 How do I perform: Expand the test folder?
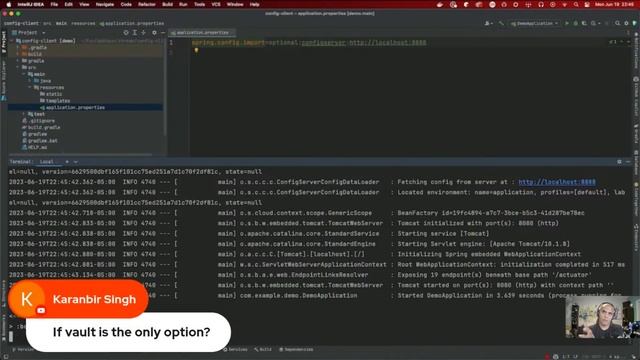click(x=24, y=114)
